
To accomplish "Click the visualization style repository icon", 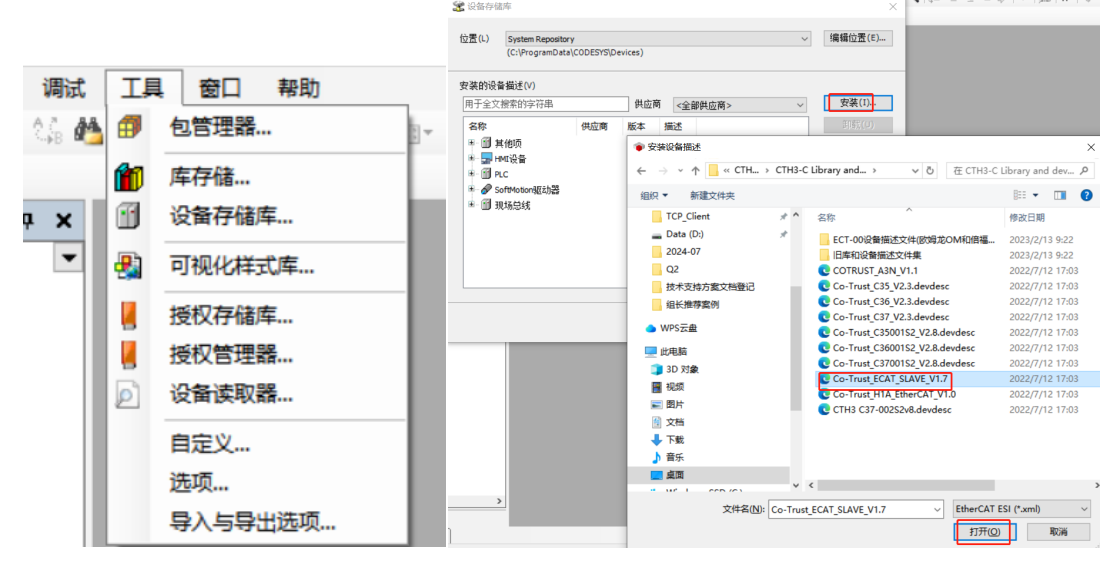I will tap(128, 266).
